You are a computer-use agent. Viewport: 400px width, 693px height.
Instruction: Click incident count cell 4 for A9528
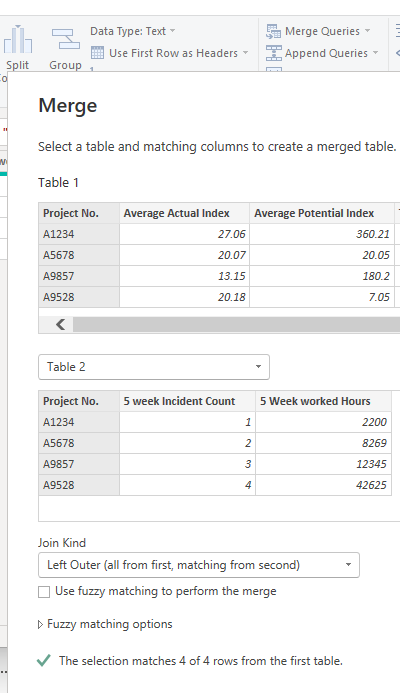pyautogui.click(x=187, y=485)
